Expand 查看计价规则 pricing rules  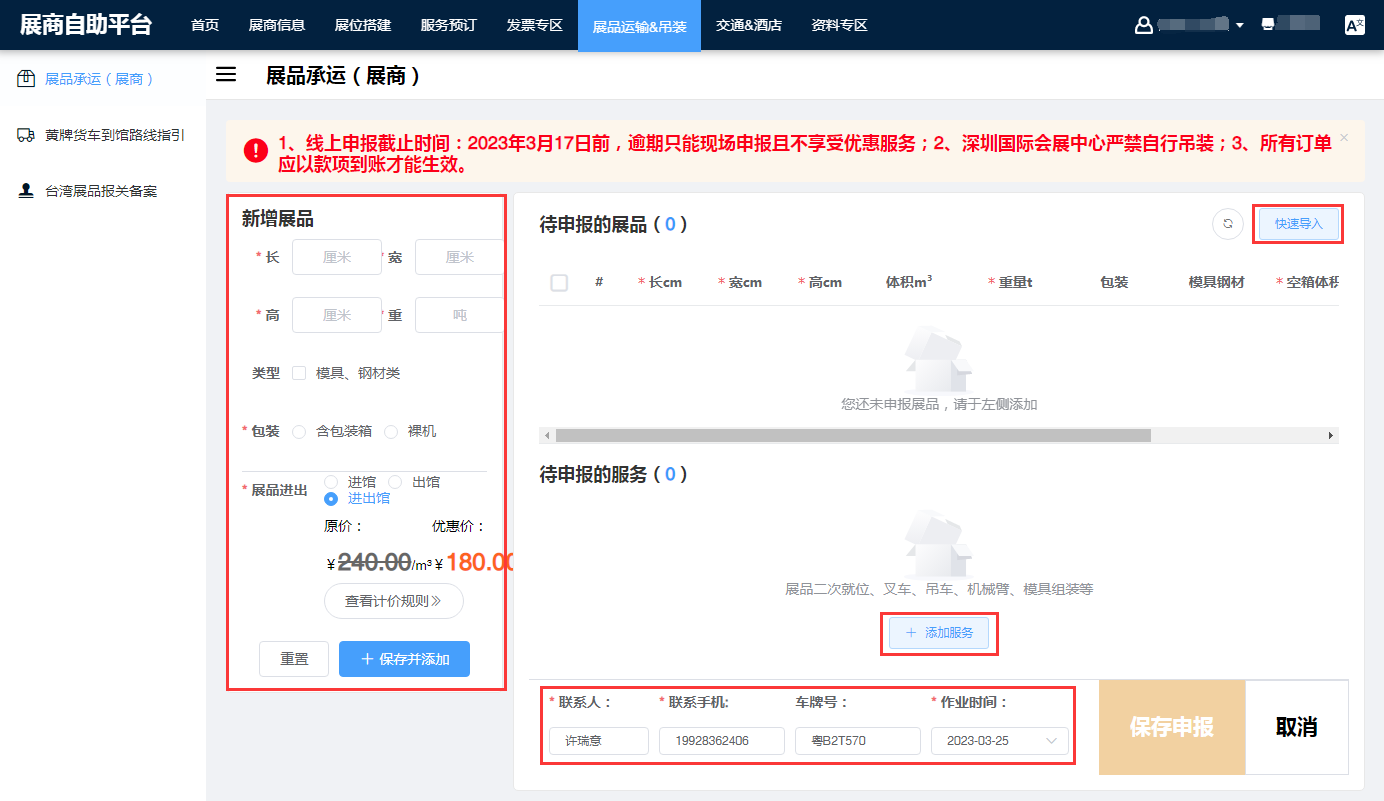point(393,601)
